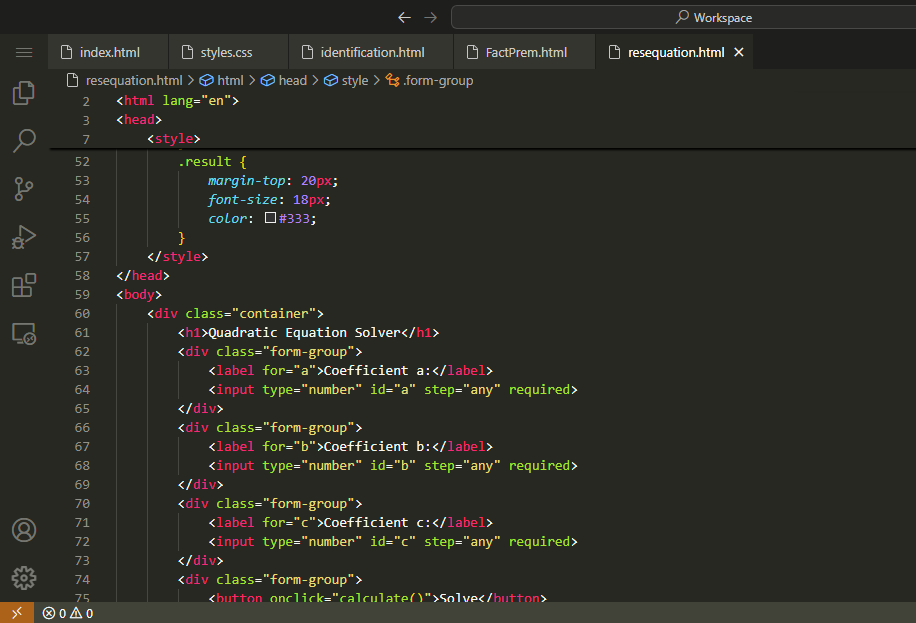Open the Remote Explorer view
The image size is (916, 623).
[24, 334]
